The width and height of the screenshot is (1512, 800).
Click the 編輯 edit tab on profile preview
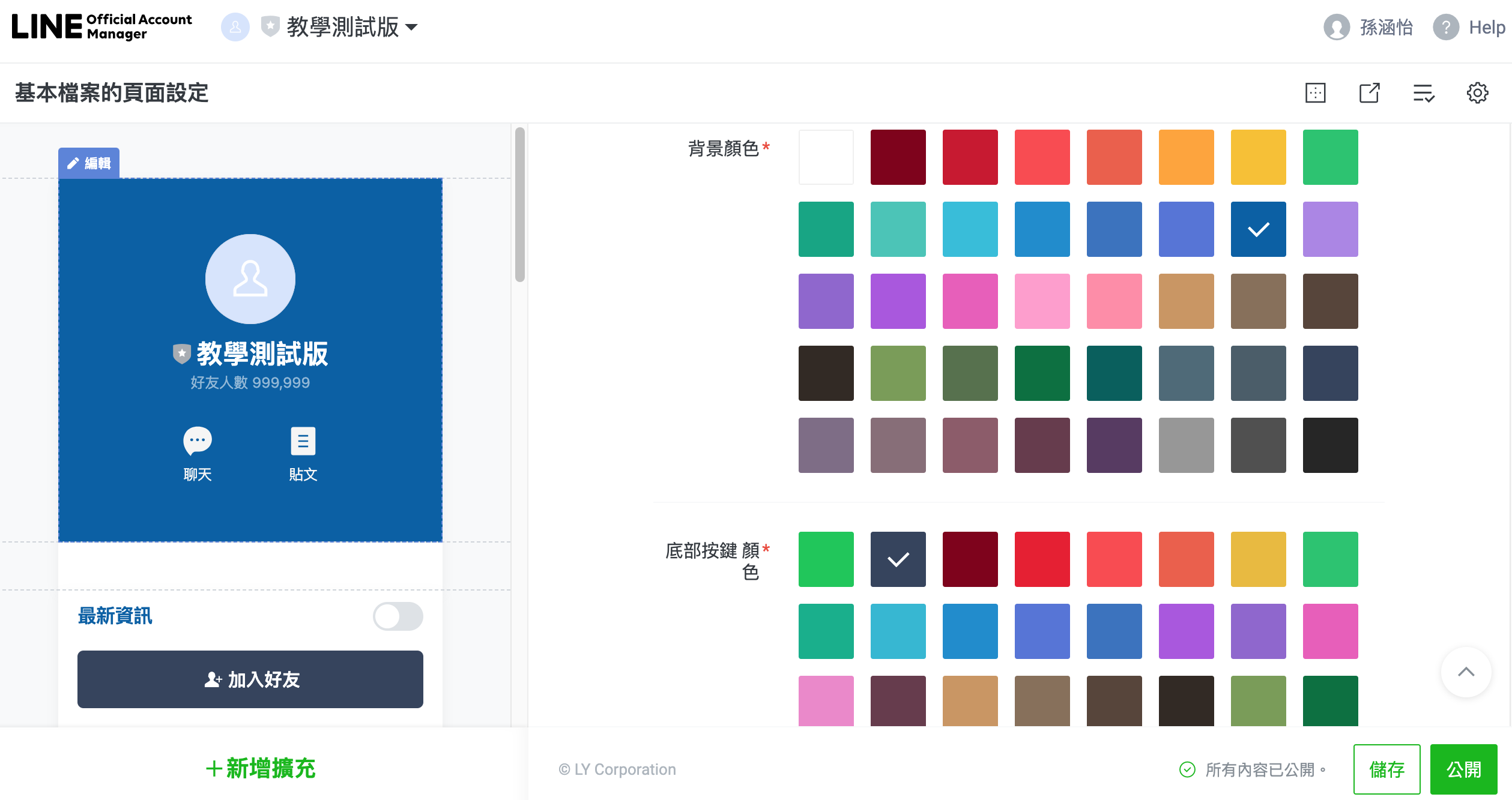tap(89, 163)
